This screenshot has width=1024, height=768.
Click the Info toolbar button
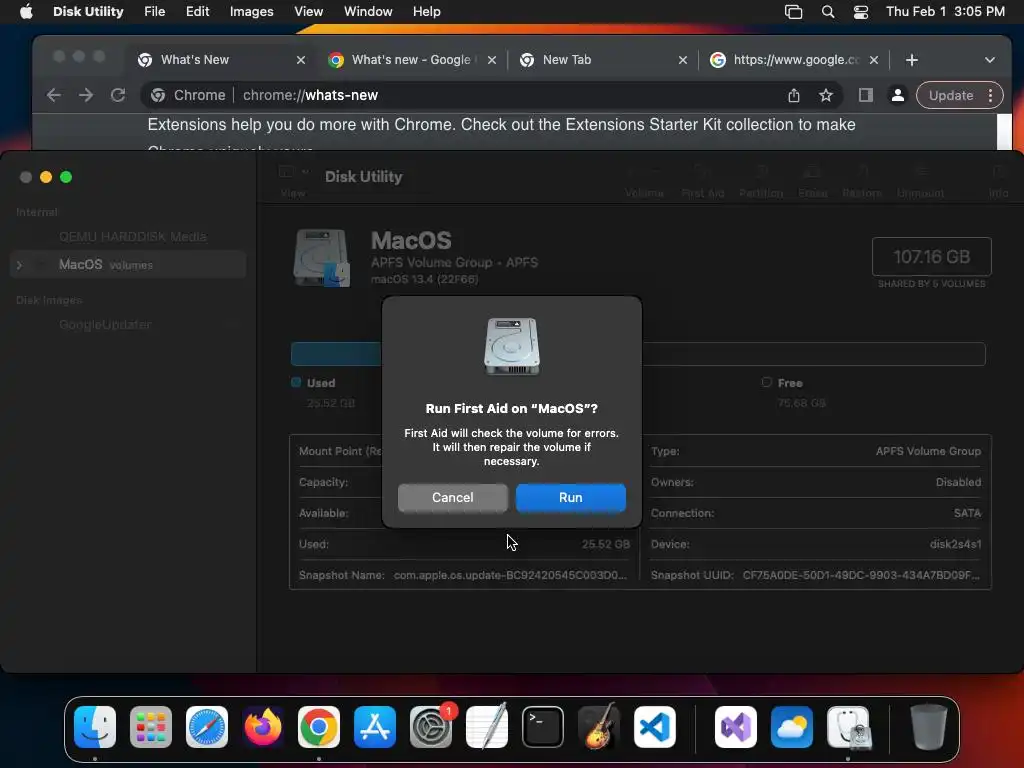click(x=998, y=180)
